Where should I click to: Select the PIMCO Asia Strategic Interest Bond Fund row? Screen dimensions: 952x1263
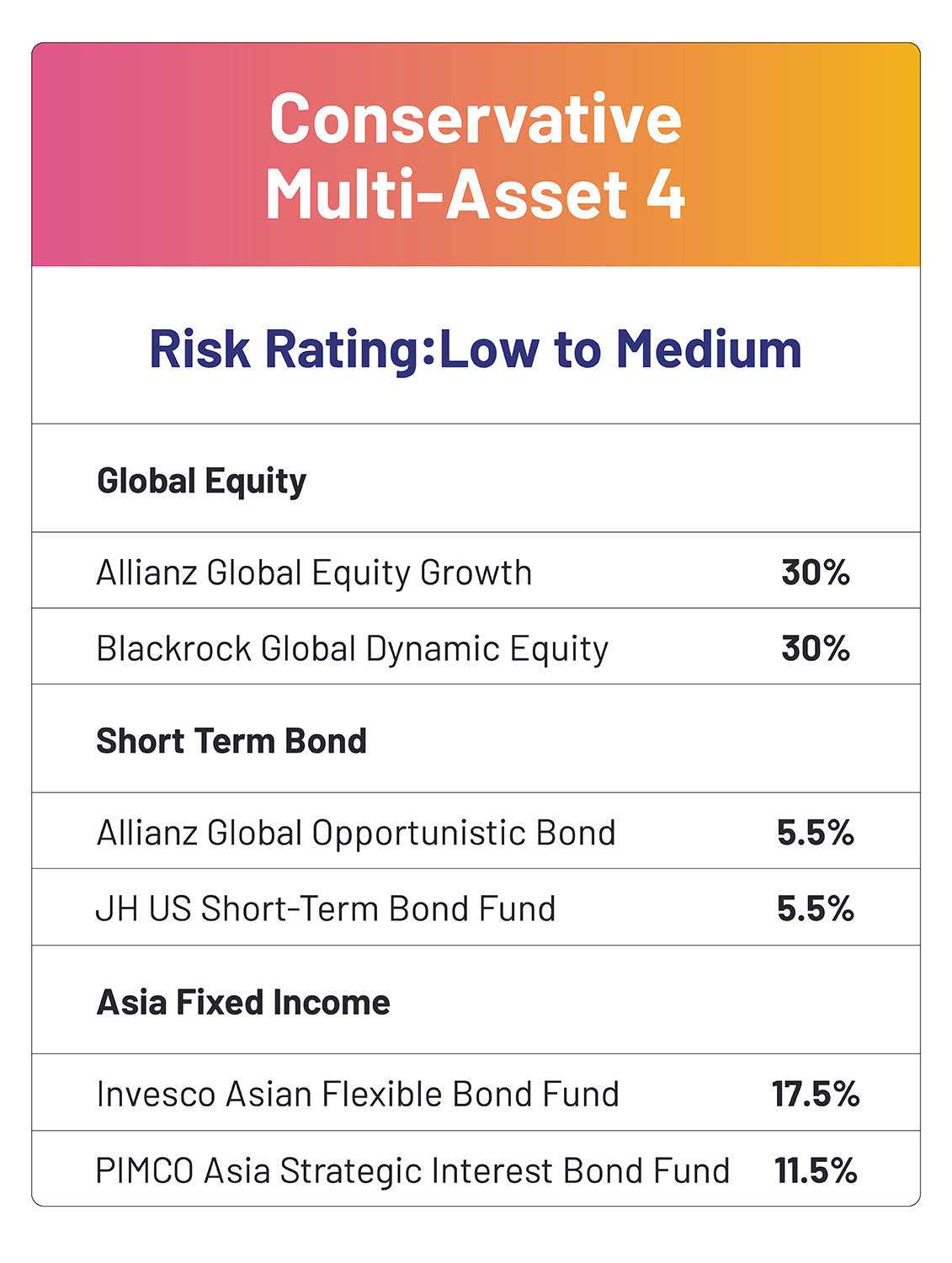click(476, 1168)
